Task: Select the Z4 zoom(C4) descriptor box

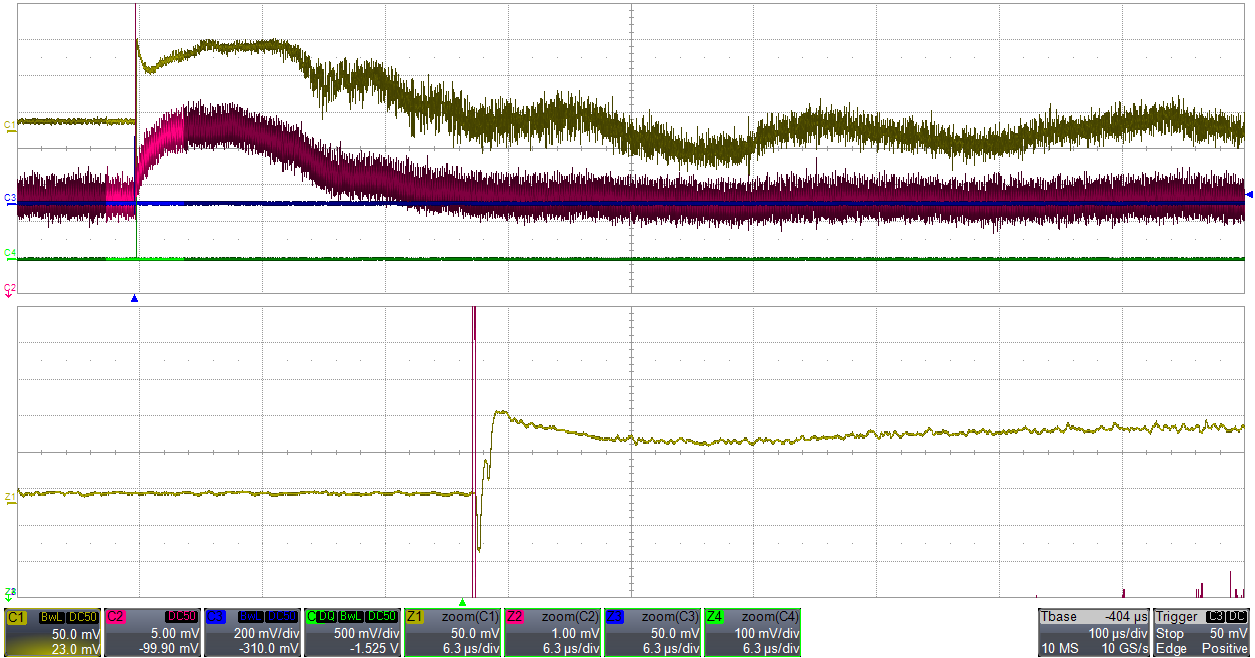Action: 753,633
